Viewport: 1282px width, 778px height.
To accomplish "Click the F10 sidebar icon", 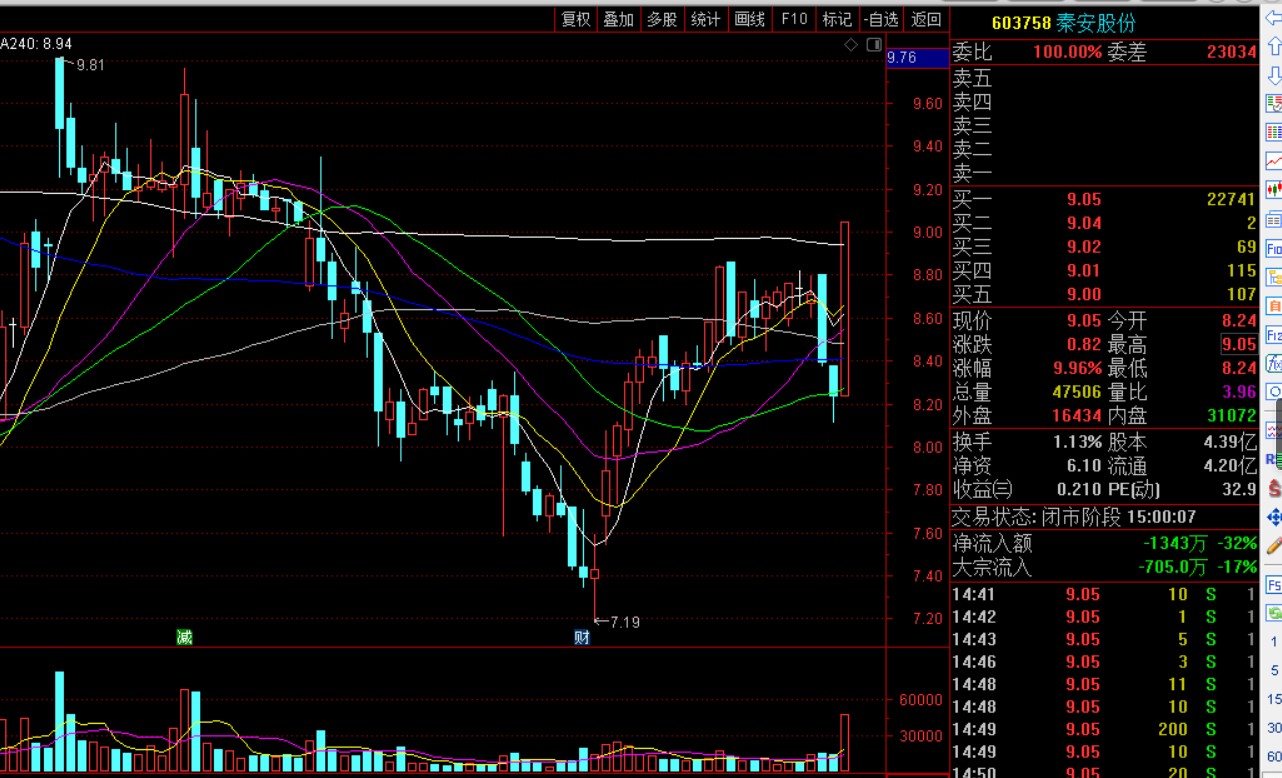I will coord(1273,248).
